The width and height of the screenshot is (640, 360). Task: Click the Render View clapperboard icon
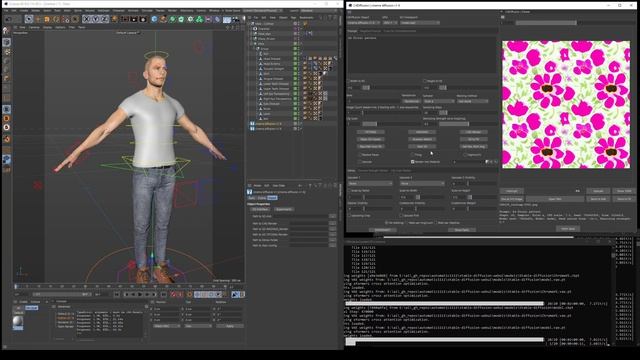[124, 19]
